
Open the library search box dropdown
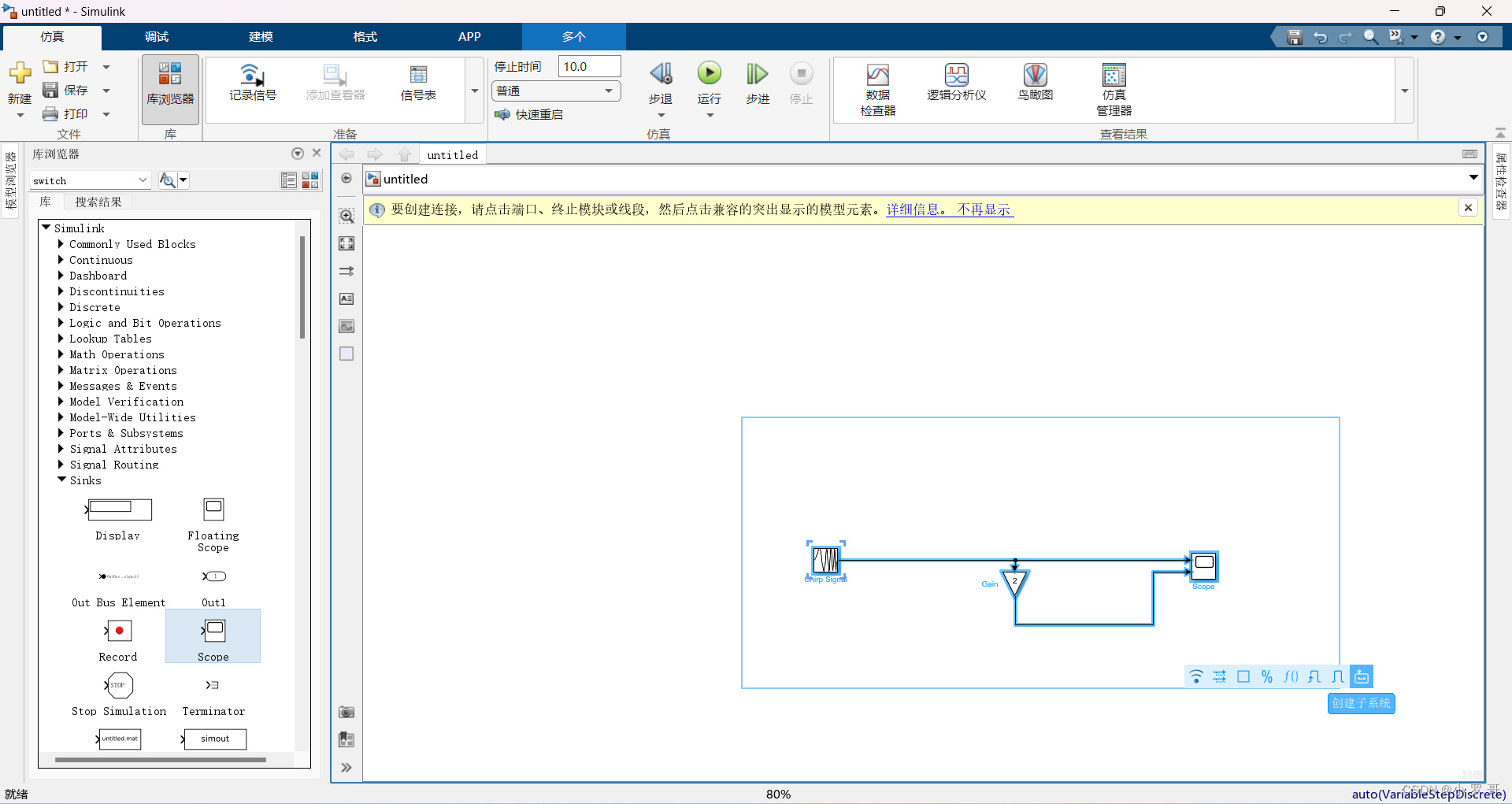(143, 180)
